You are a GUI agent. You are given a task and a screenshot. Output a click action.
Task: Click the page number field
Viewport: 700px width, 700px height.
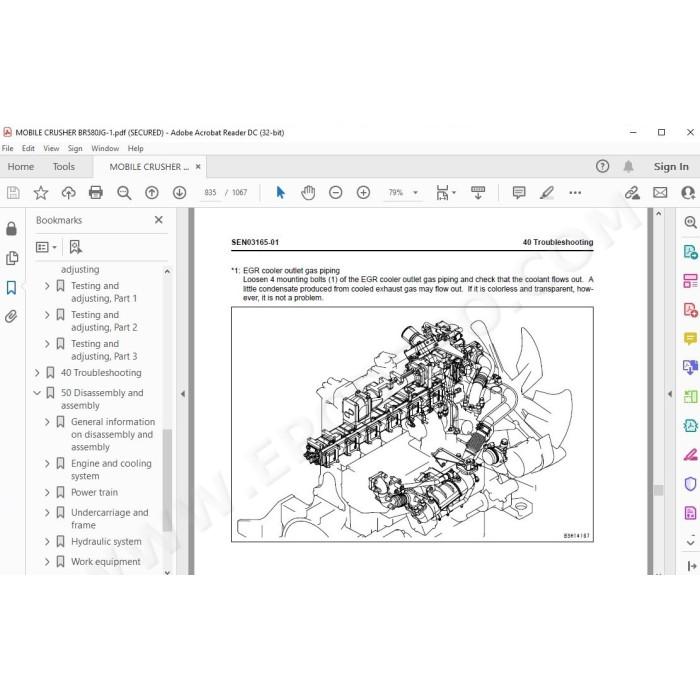pyautogui.click(x=210, y=192)
